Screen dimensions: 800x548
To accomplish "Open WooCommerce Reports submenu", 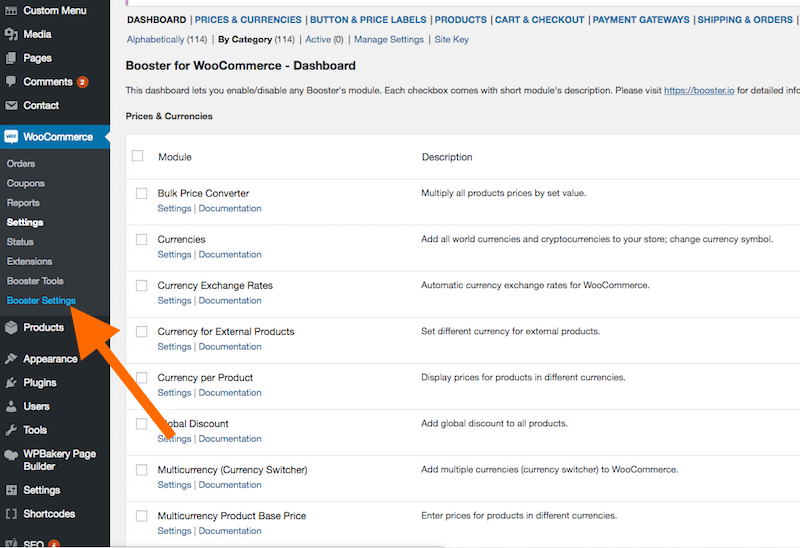I will coord(23,203).
